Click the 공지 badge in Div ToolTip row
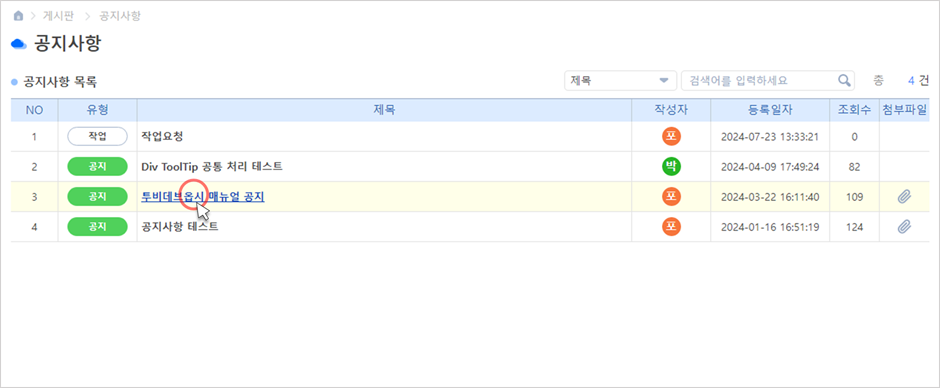The width and height of the screenshot is (940, 388). pyautogui.click(x=98, y=166)
